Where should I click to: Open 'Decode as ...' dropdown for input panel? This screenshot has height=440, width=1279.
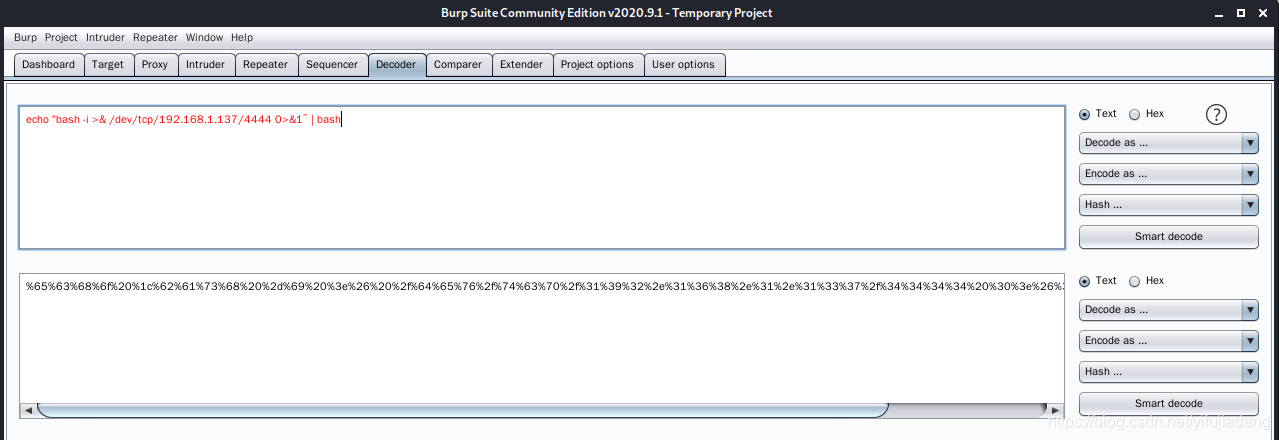pos(1168,143)
